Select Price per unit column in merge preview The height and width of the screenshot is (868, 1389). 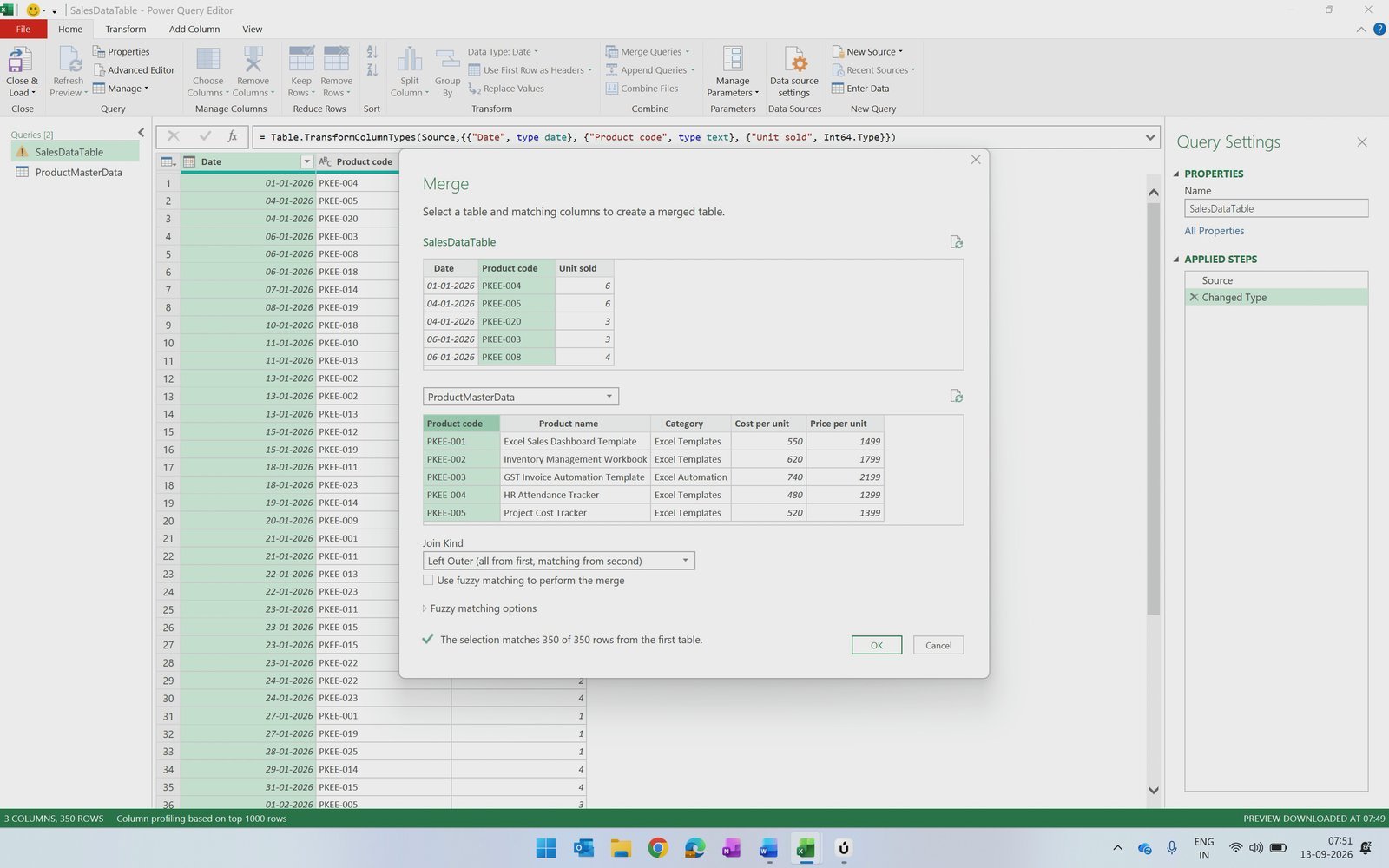coord(845,424)
